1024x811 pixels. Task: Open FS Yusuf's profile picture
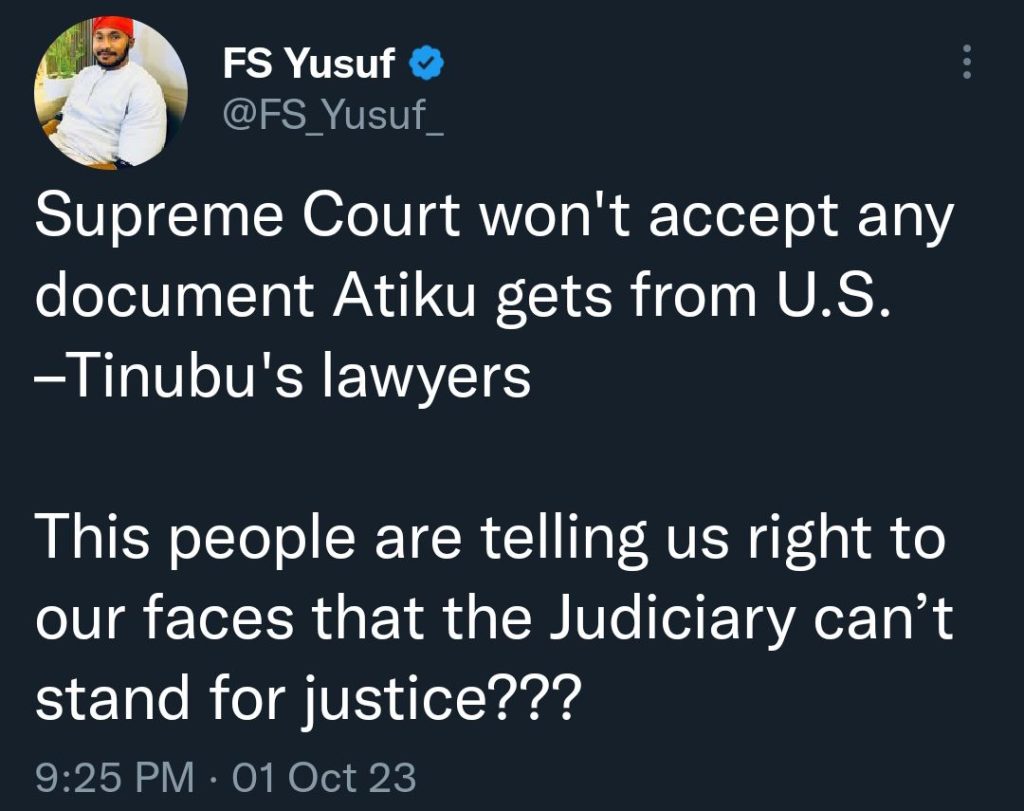111,93
